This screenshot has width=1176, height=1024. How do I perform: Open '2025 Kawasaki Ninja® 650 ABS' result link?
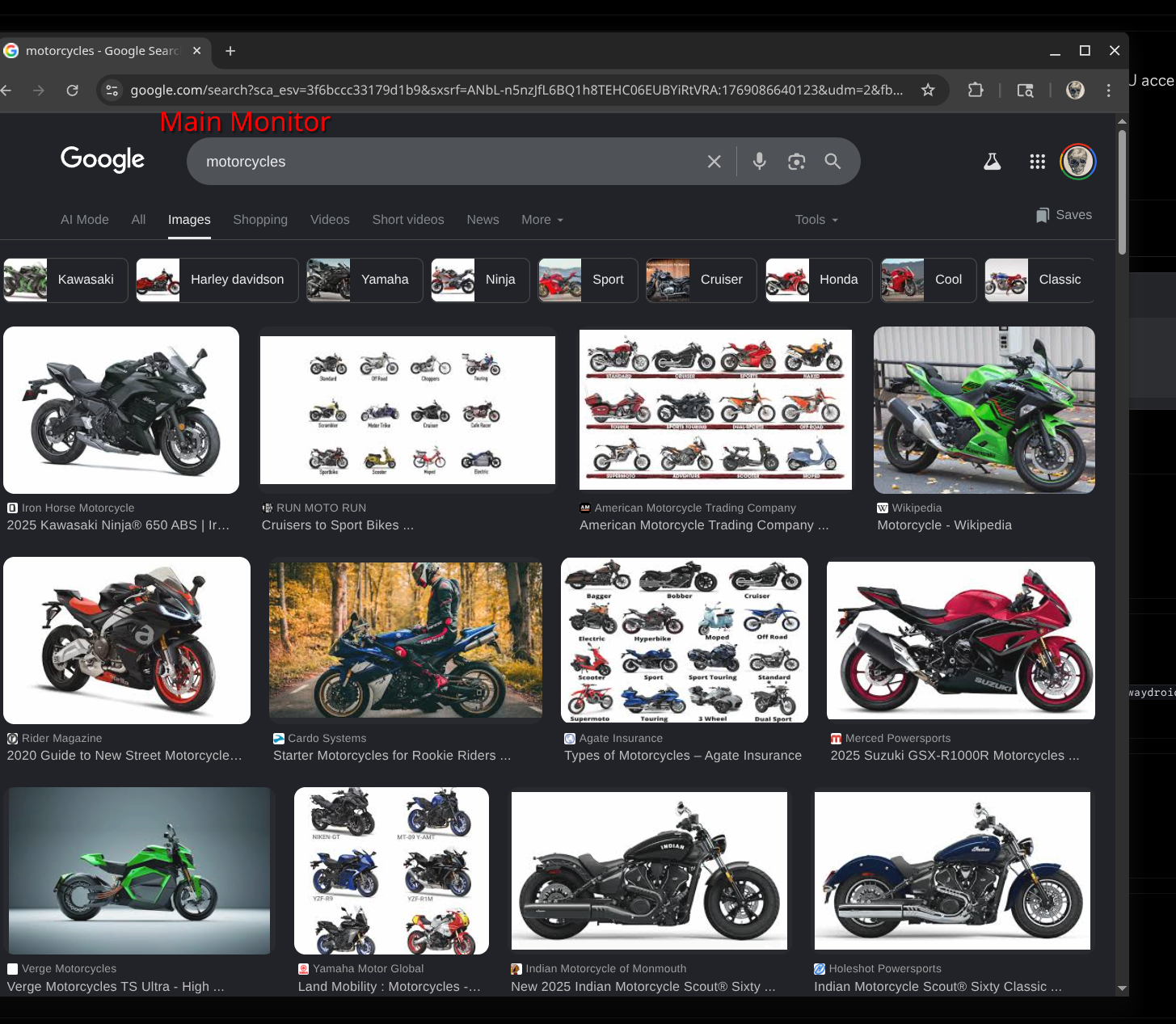[118, 525]
